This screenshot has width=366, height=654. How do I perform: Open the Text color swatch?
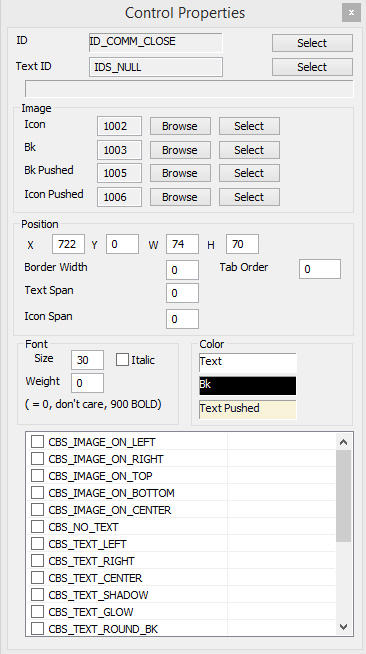pyautogui.click(x=248, y=362)
